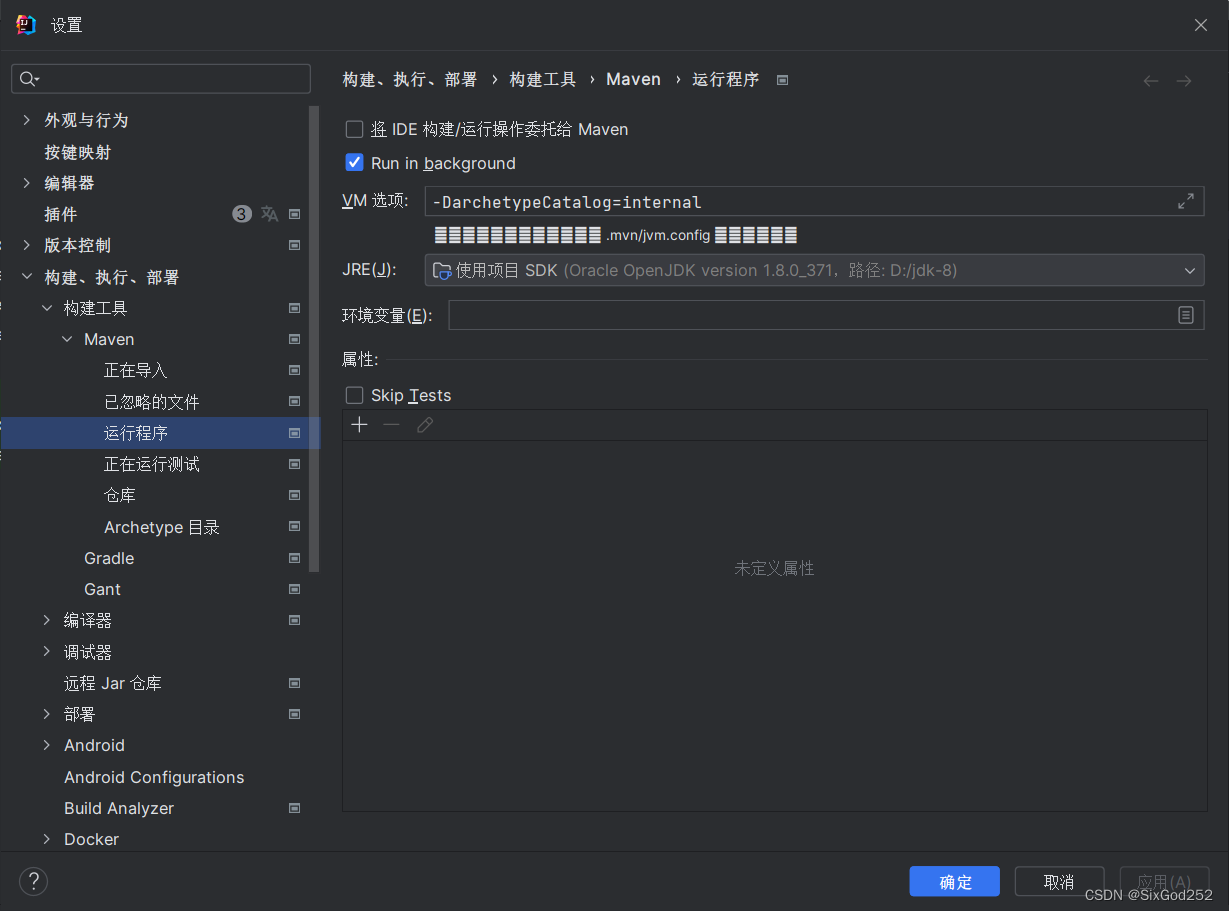Click 构建工具 in the breadcrumb path
This screenshot has width=1229, height=911.
tap(543, 80)
